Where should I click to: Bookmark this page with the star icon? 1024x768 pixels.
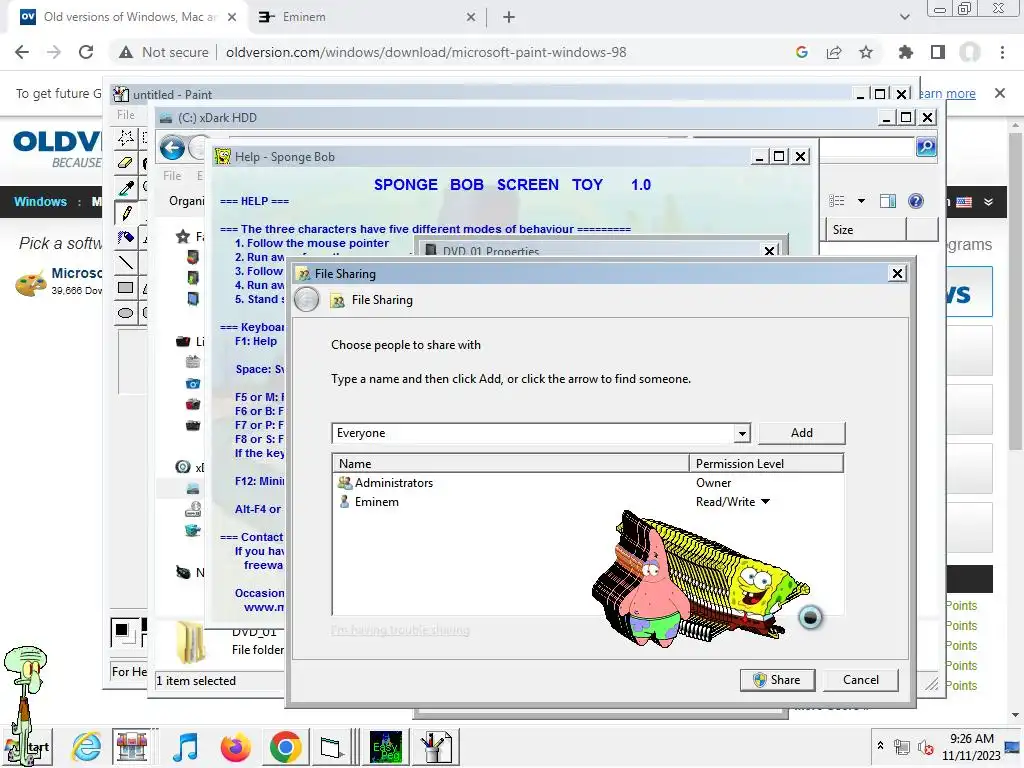(x=866, y=52)
